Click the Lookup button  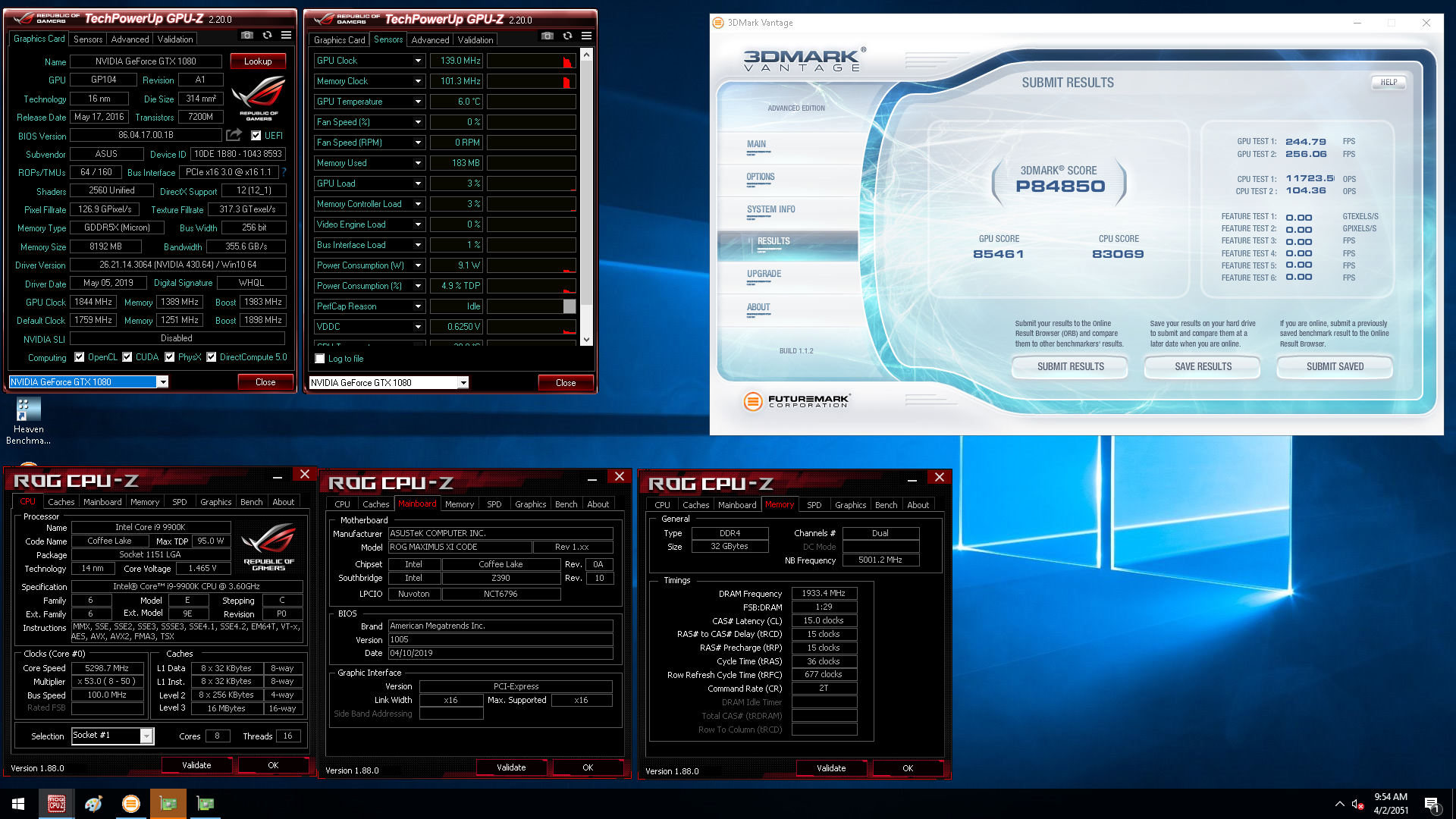258,61
